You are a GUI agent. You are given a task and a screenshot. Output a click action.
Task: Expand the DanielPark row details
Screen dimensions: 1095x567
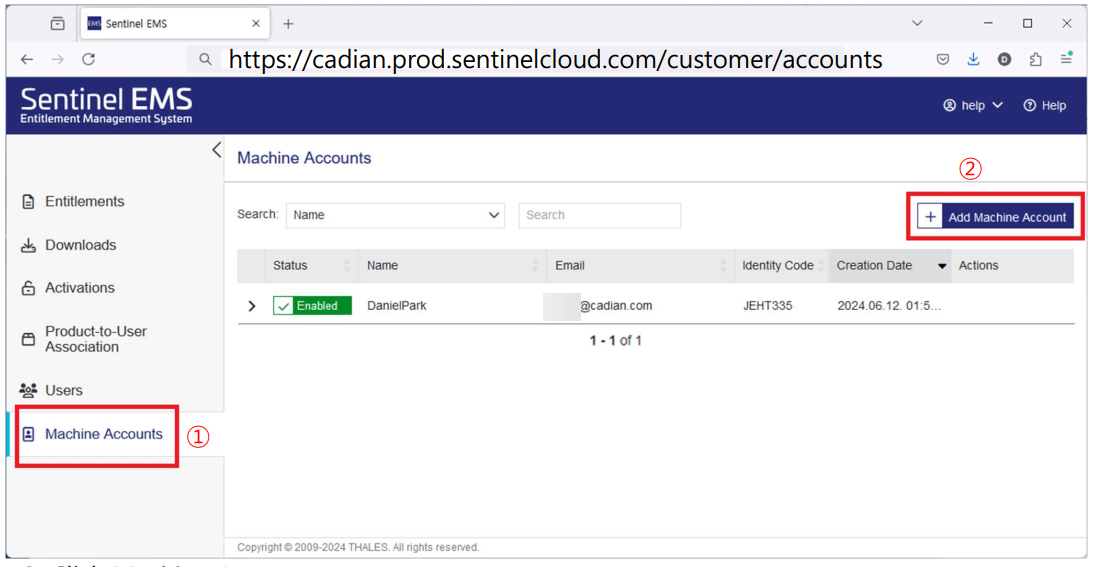click(x=252, y=306)
